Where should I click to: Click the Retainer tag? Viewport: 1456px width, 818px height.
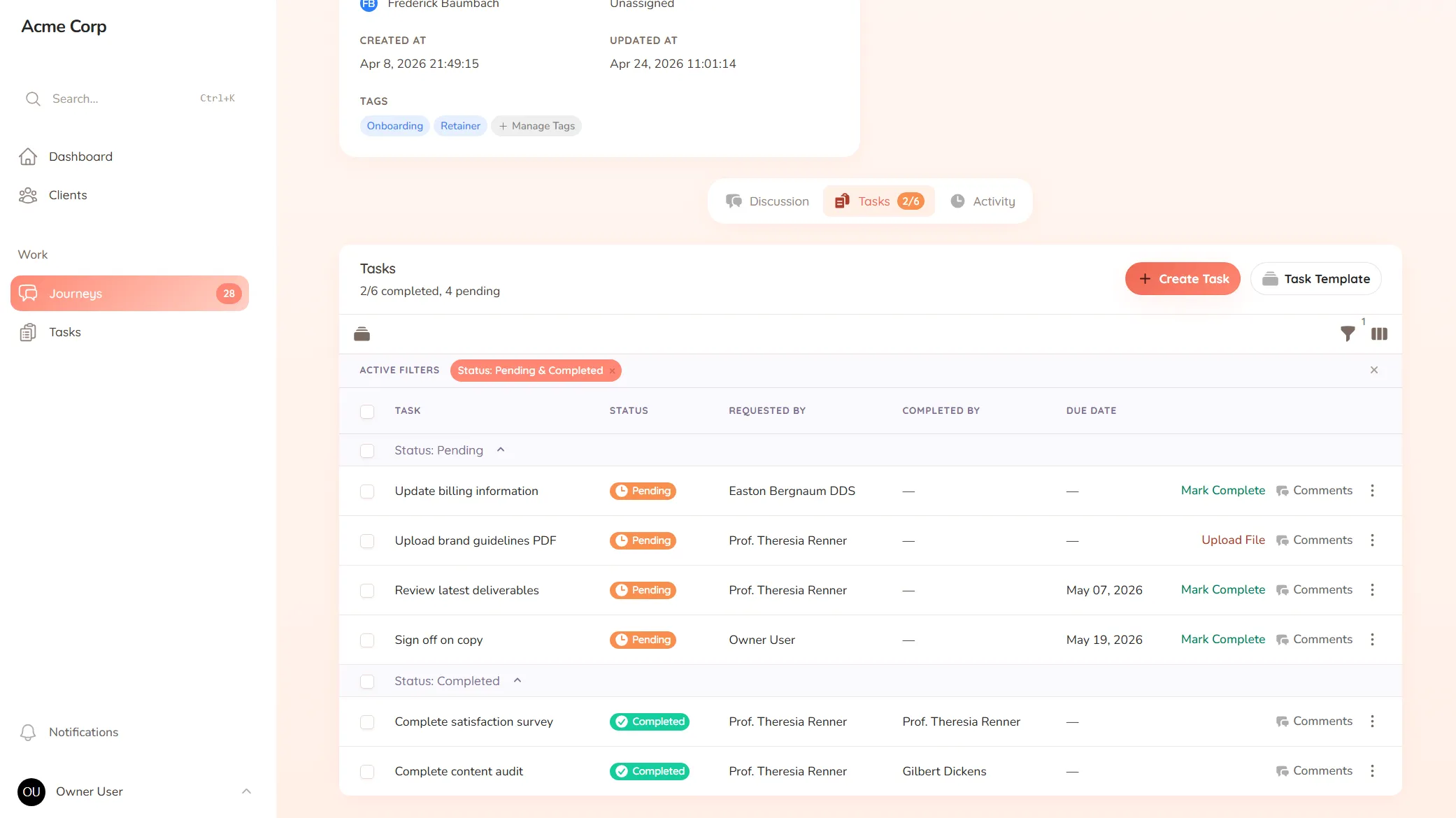pos(460,126)
